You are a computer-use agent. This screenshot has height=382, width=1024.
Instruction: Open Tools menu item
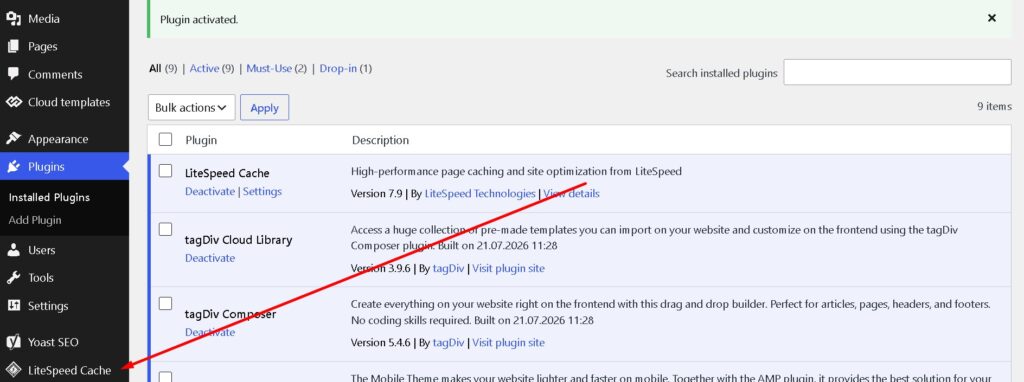[64, 278]
